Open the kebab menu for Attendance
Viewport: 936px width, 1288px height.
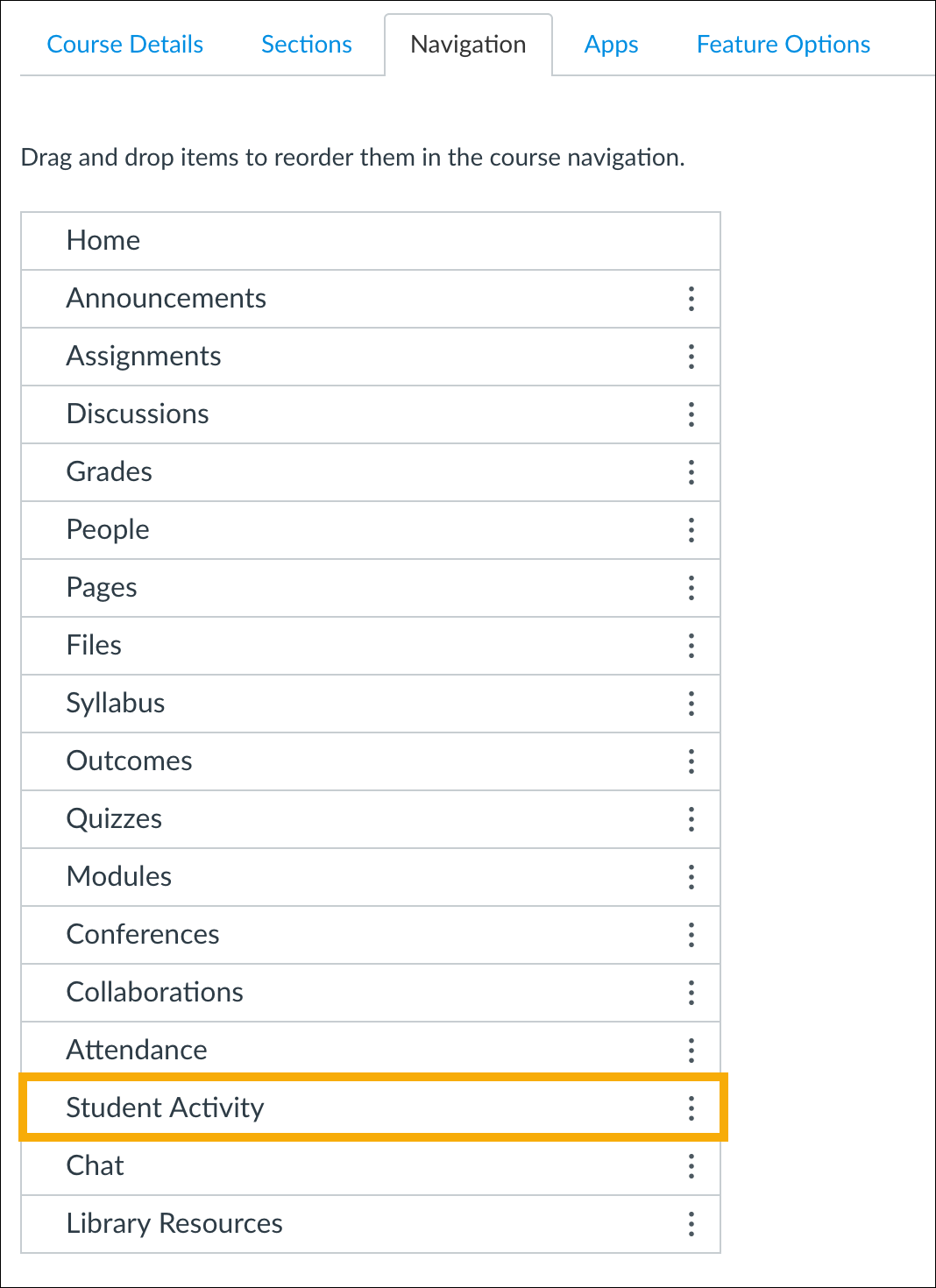pyautogui.click(x=691, y=1050)
